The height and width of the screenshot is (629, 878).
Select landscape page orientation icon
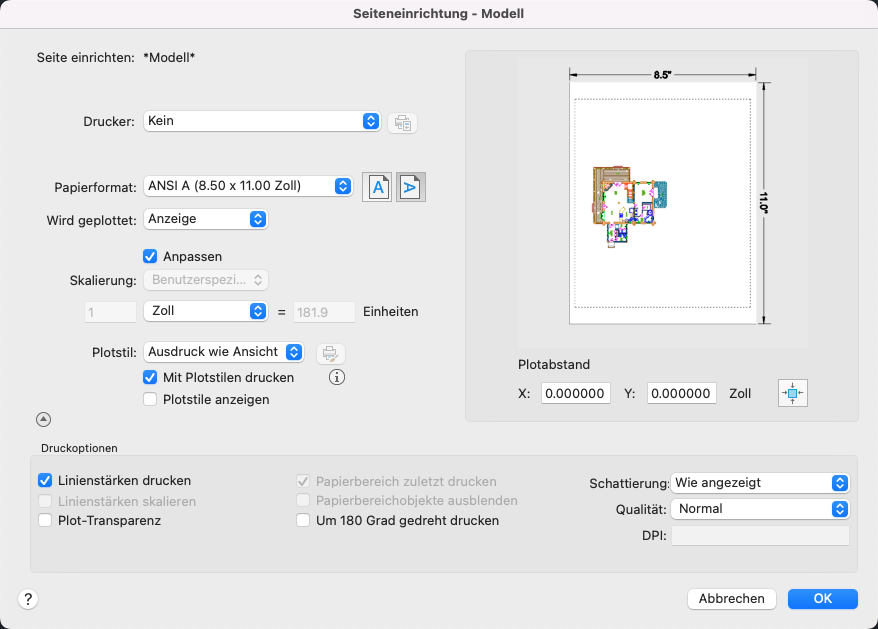pos(411,187)
